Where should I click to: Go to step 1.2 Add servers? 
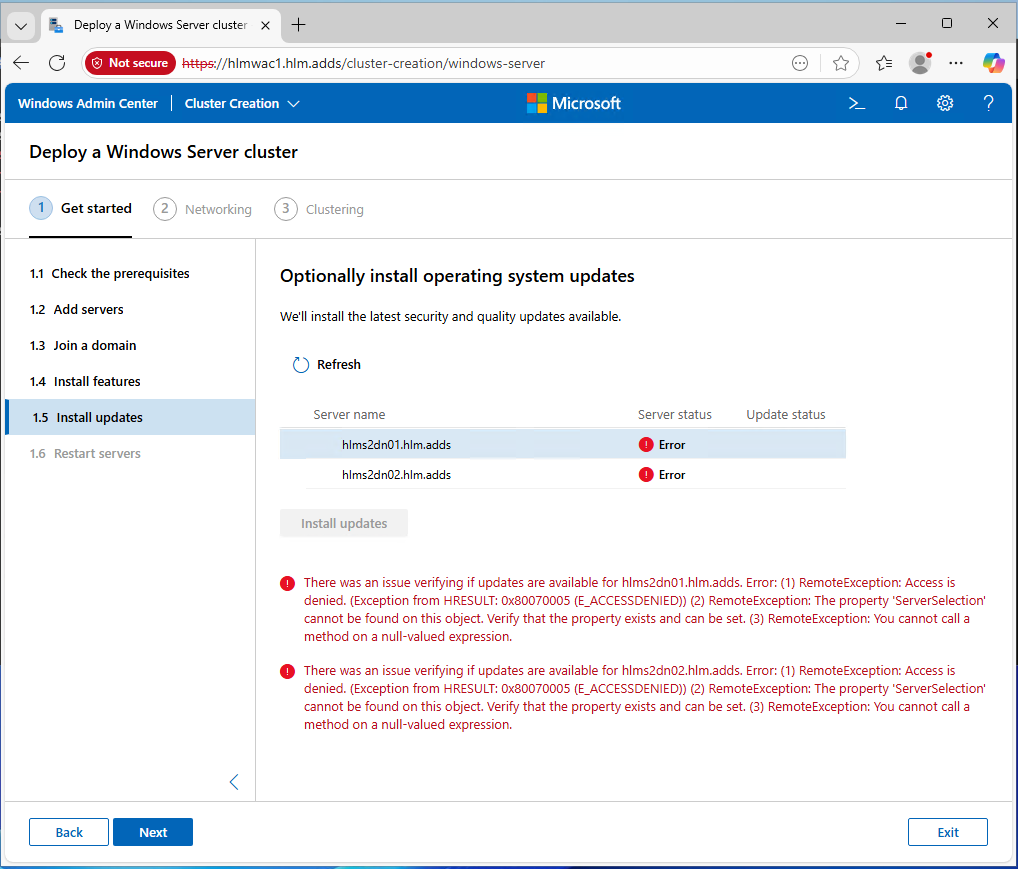[x=77, y=309]
